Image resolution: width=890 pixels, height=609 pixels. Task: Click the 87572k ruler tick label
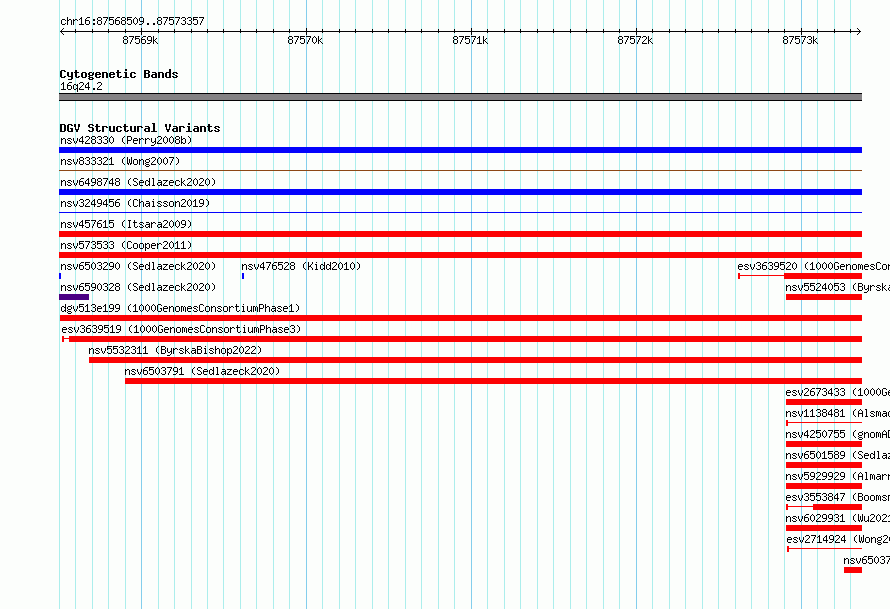pyautogui.click(x=635, y=40)
